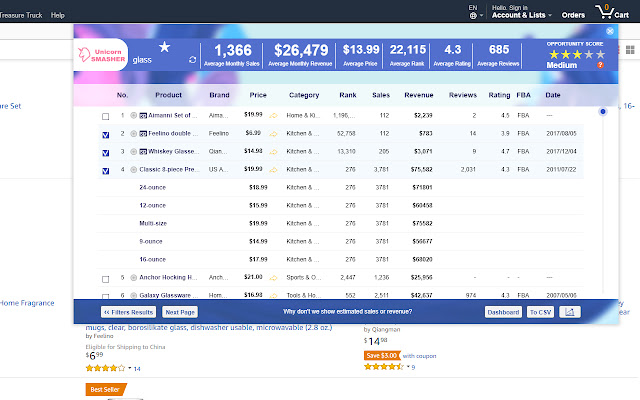Expand the Anchor Hocking product variations
This screenshot has width=640, height=400.
point(133,277)
